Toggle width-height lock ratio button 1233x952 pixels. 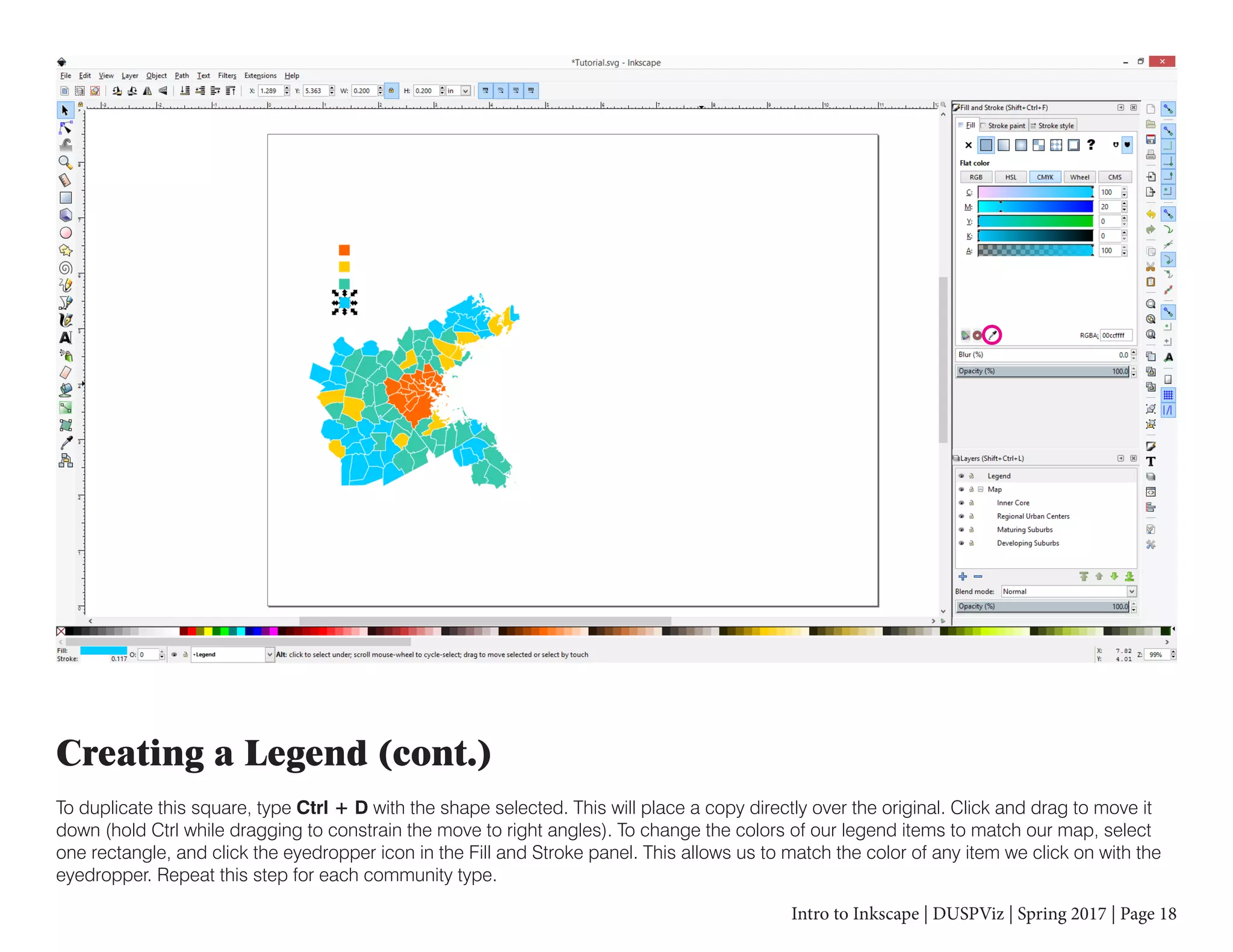point(391,91)
